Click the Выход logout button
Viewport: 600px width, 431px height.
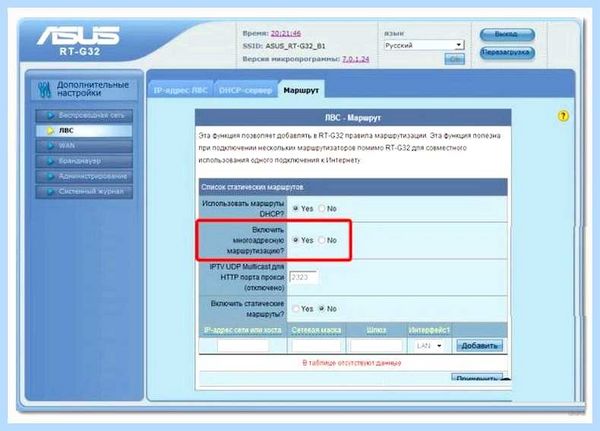(507, 34)
